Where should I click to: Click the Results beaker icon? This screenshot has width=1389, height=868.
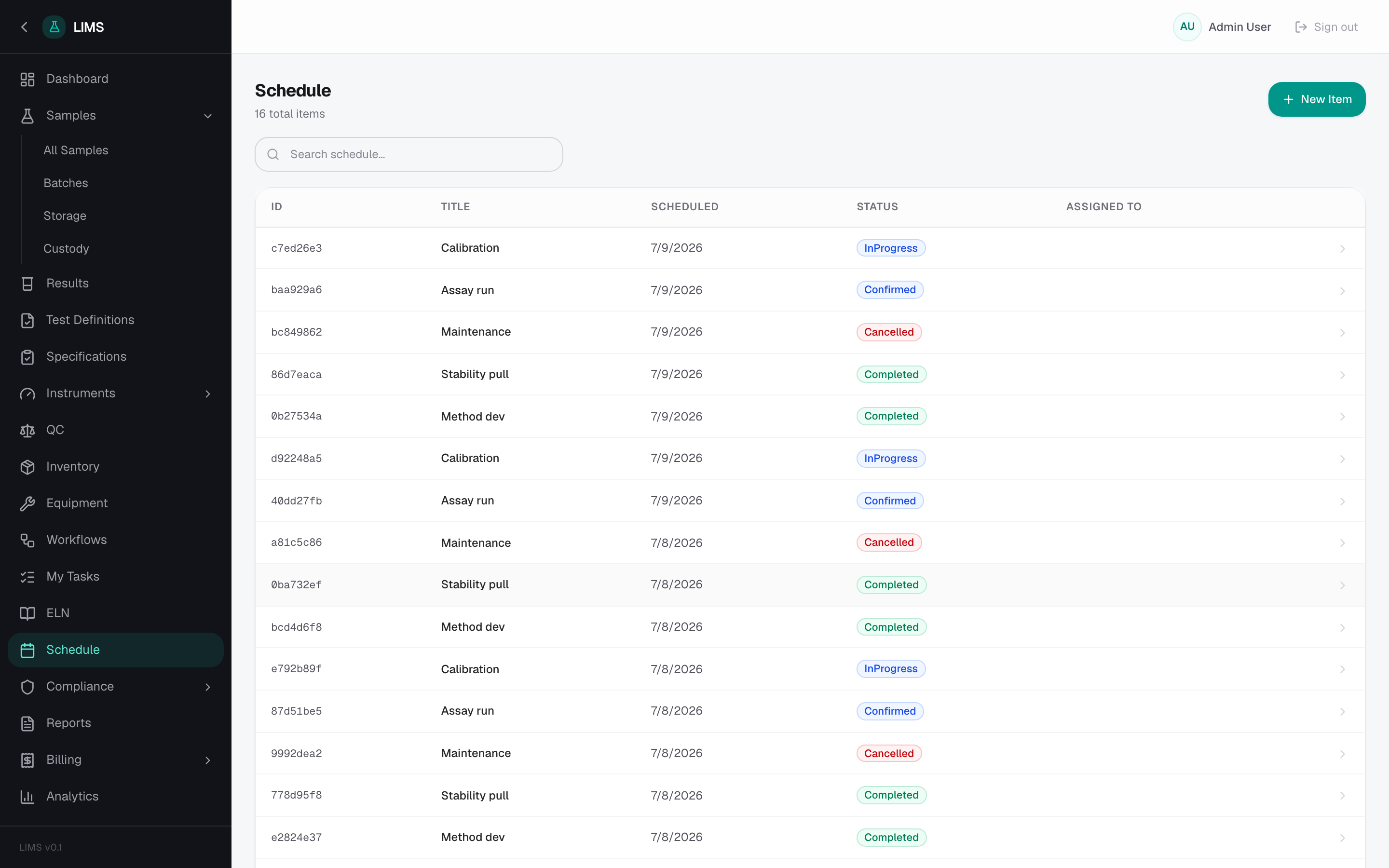pyautogui.click(x=27, y=284)
